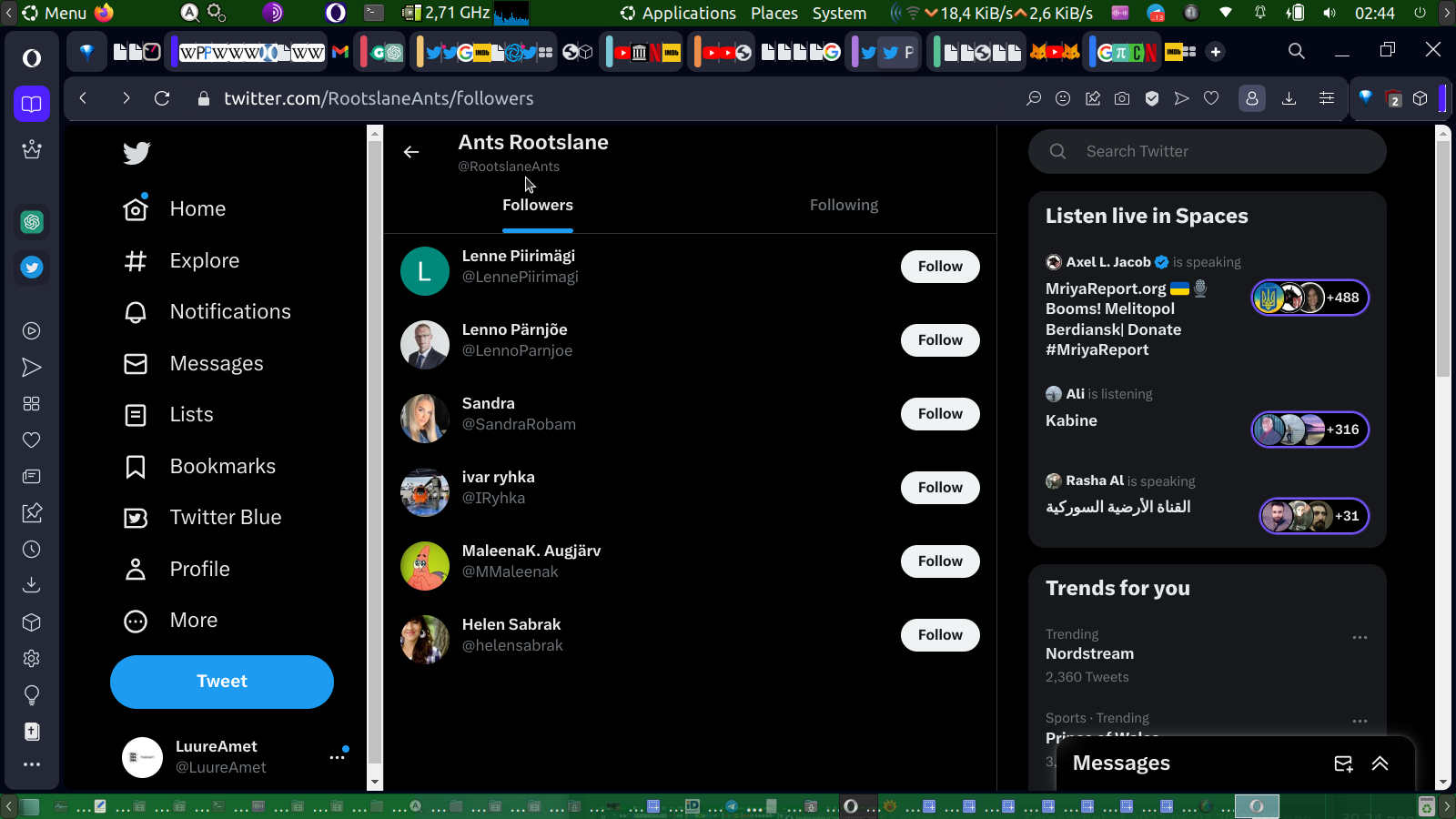1456x819 pixels.
Task: Open Notifications in Twitter navigation
Action: click(207, 312)
